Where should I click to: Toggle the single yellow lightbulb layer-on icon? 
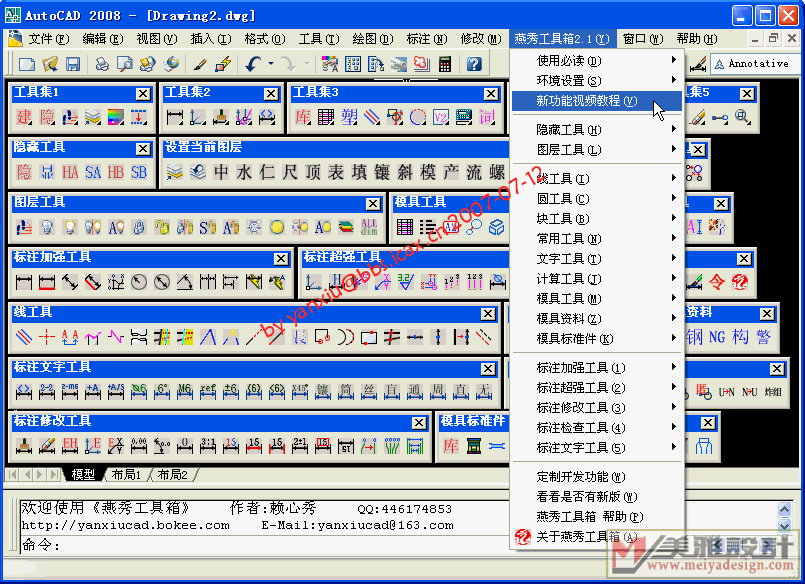(x=70, y=227)
